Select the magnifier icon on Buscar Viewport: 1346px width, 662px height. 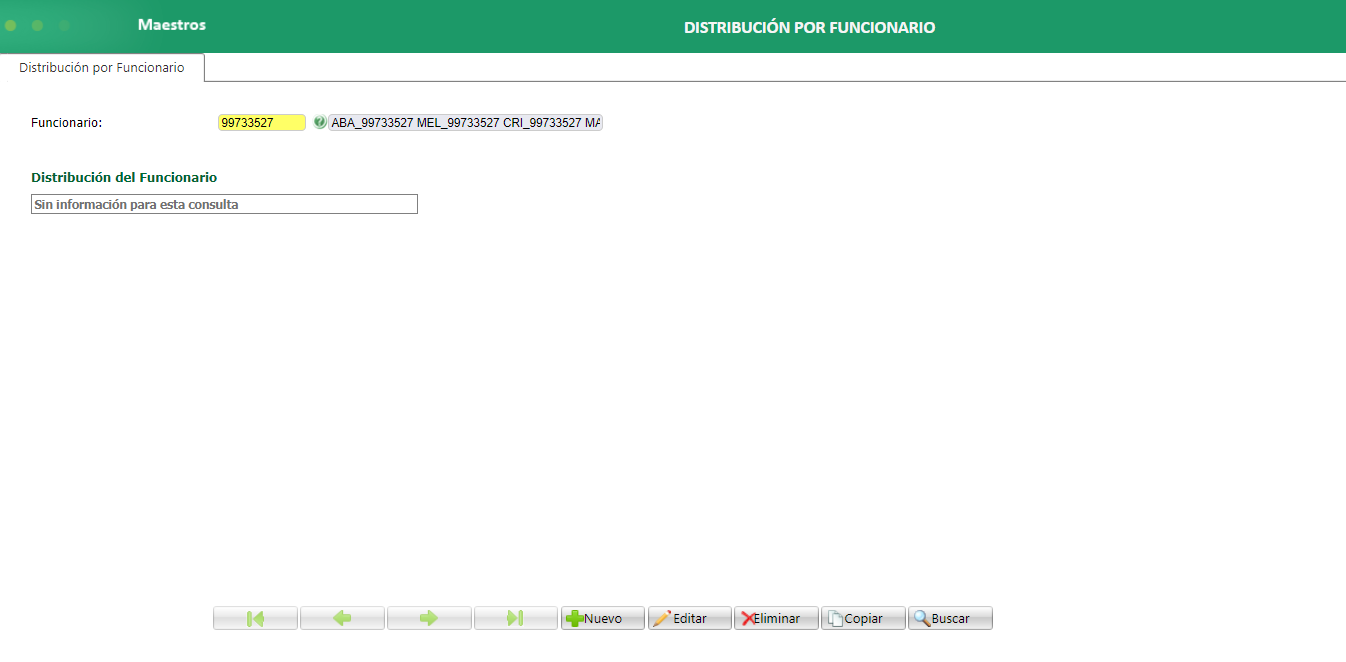pyautogui.click(x=922, y=617)
